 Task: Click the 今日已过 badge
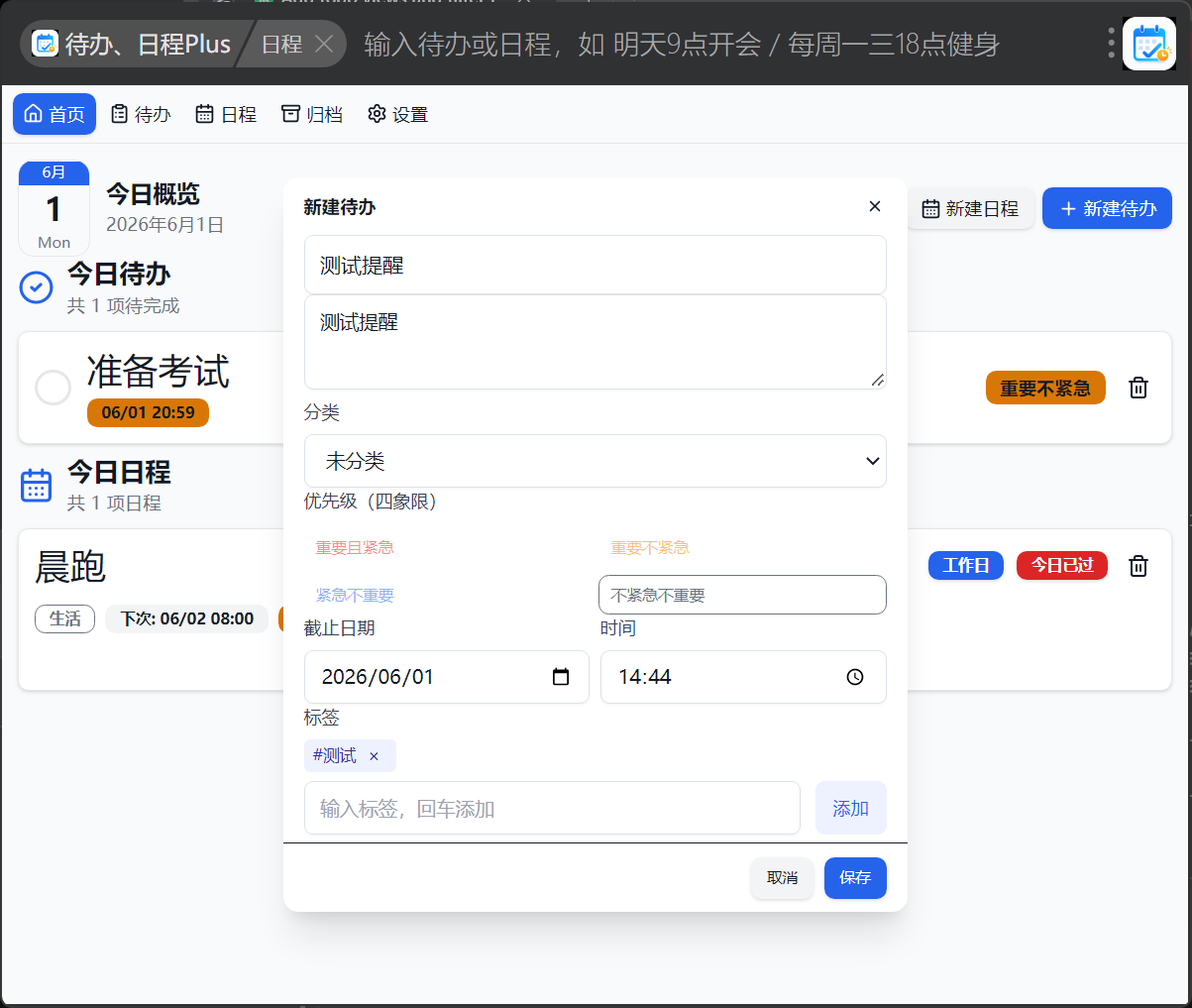coord(1062,565)
